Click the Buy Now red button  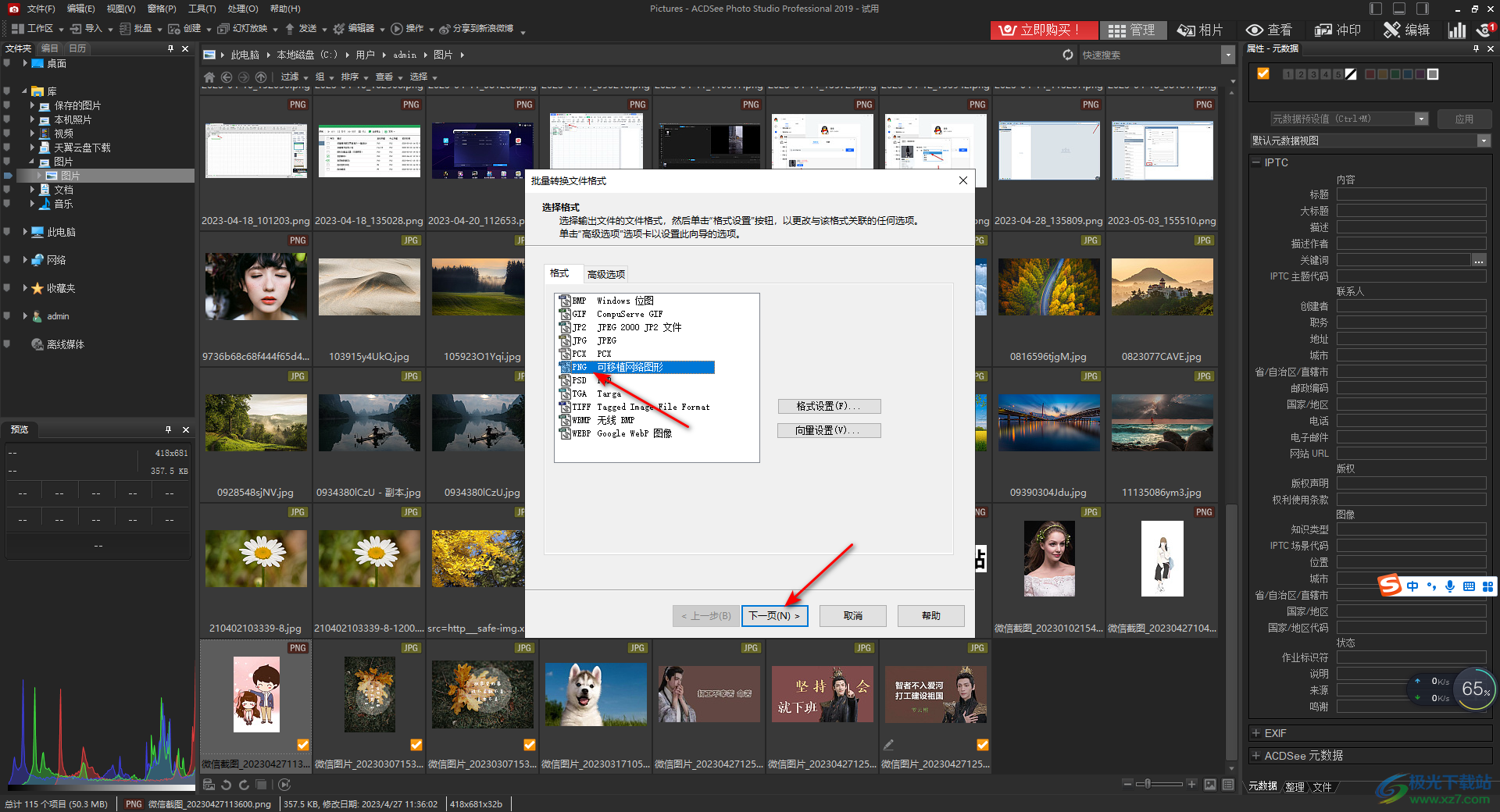coord(1043,30)
